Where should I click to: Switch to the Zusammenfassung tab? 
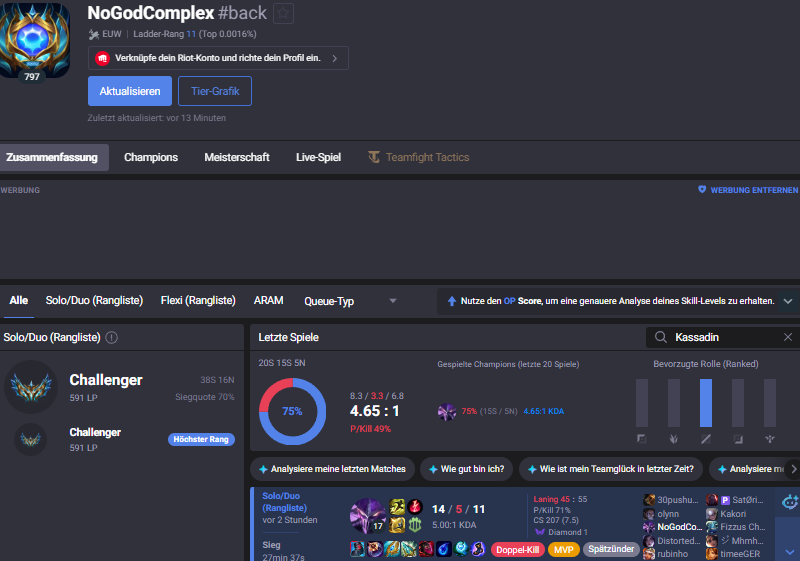(x=52, y=157)
